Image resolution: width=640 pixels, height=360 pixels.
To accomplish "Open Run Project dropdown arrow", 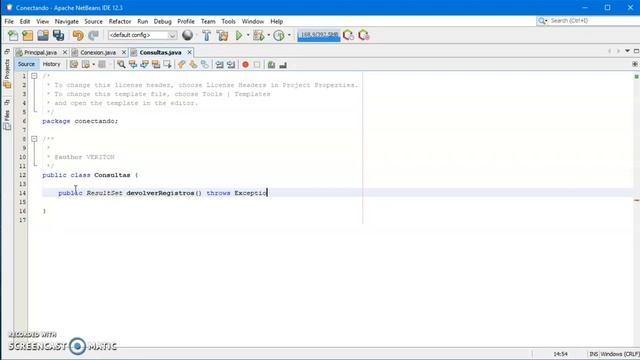I will [248, 36].
